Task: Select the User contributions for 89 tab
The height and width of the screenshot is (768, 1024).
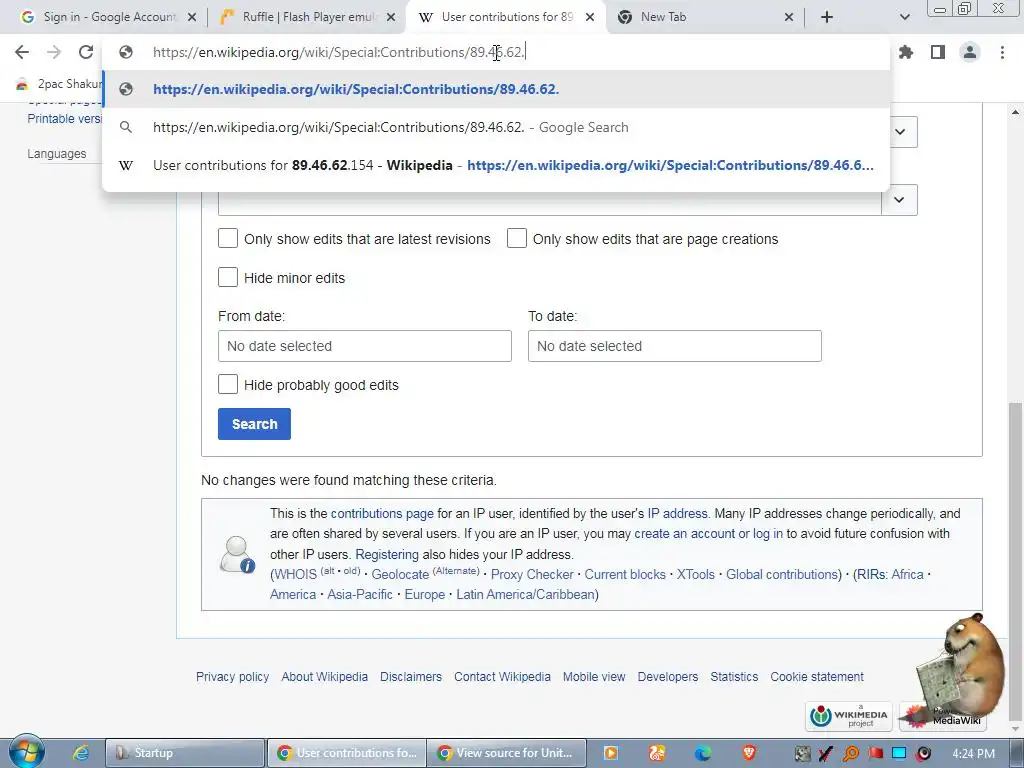Action: pyautogui.click(x=507, y=17)
